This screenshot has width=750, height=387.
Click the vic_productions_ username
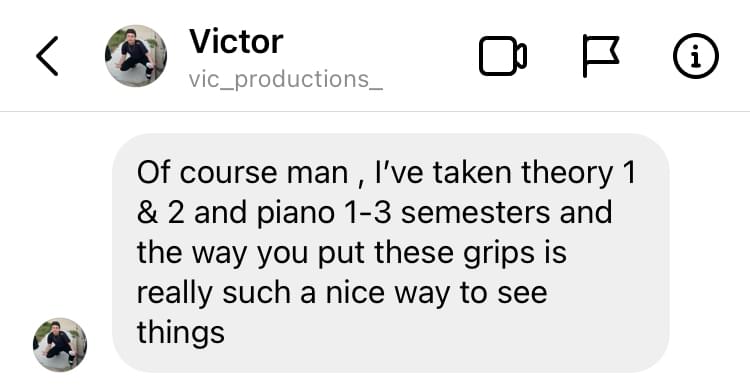286,79
